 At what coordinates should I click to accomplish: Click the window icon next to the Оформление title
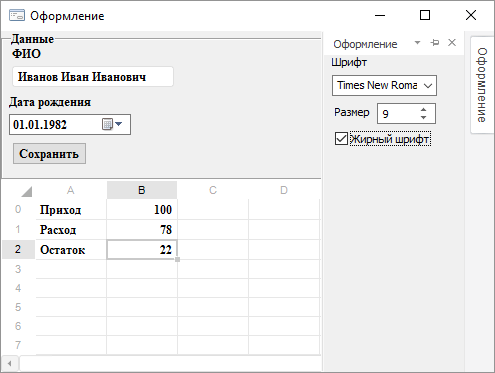pos(17,16)
